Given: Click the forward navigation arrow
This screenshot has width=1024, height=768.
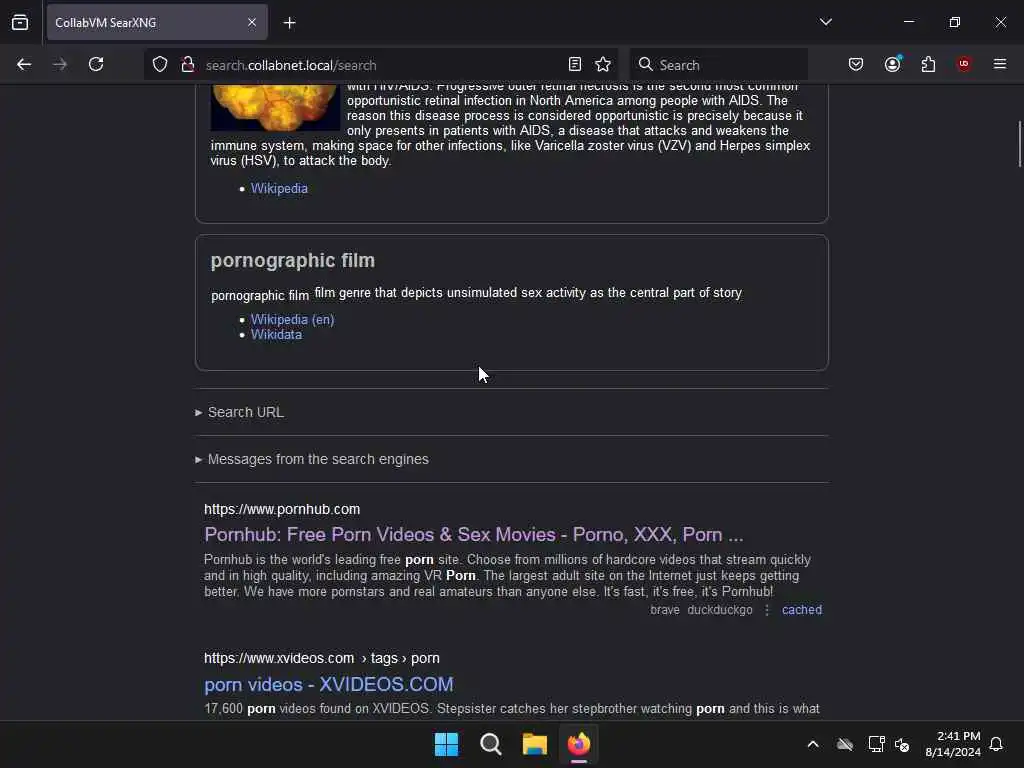Looking at the screenshot, I should pyautogui.click(x=60, y=65).
